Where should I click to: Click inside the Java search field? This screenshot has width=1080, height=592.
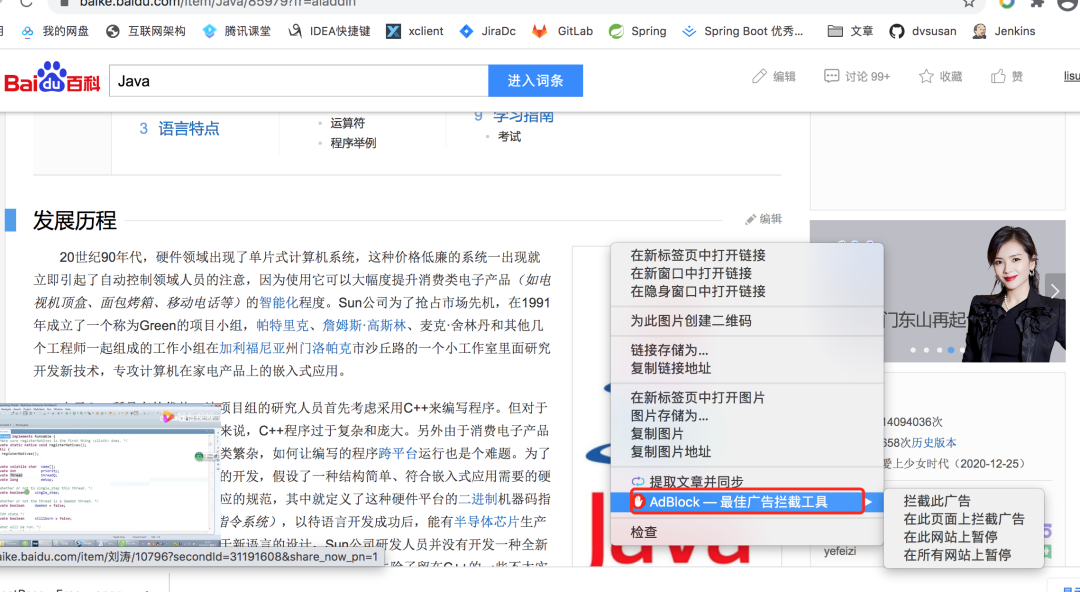[x=300, y=80]
